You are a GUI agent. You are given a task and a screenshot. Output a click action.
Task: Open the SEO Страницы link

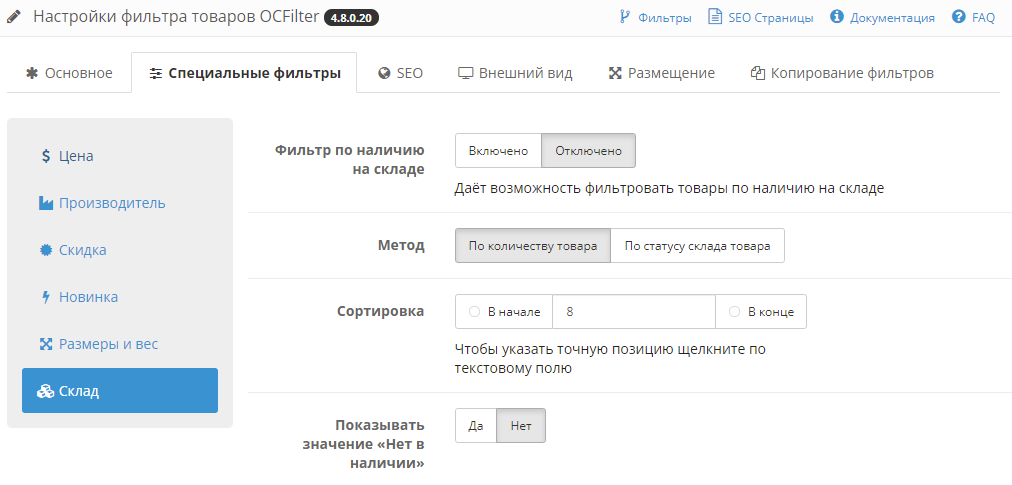pyautogui.click(x=760, y=17)
